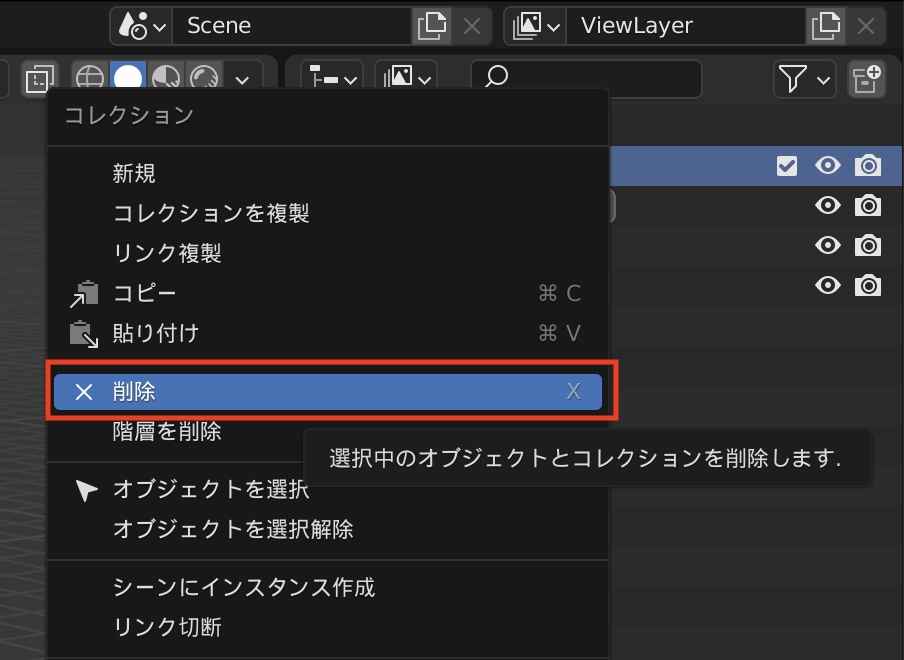Click the new scene copy icon
Image resolution: width=904 pixels, height=660 pixels.
430,26
